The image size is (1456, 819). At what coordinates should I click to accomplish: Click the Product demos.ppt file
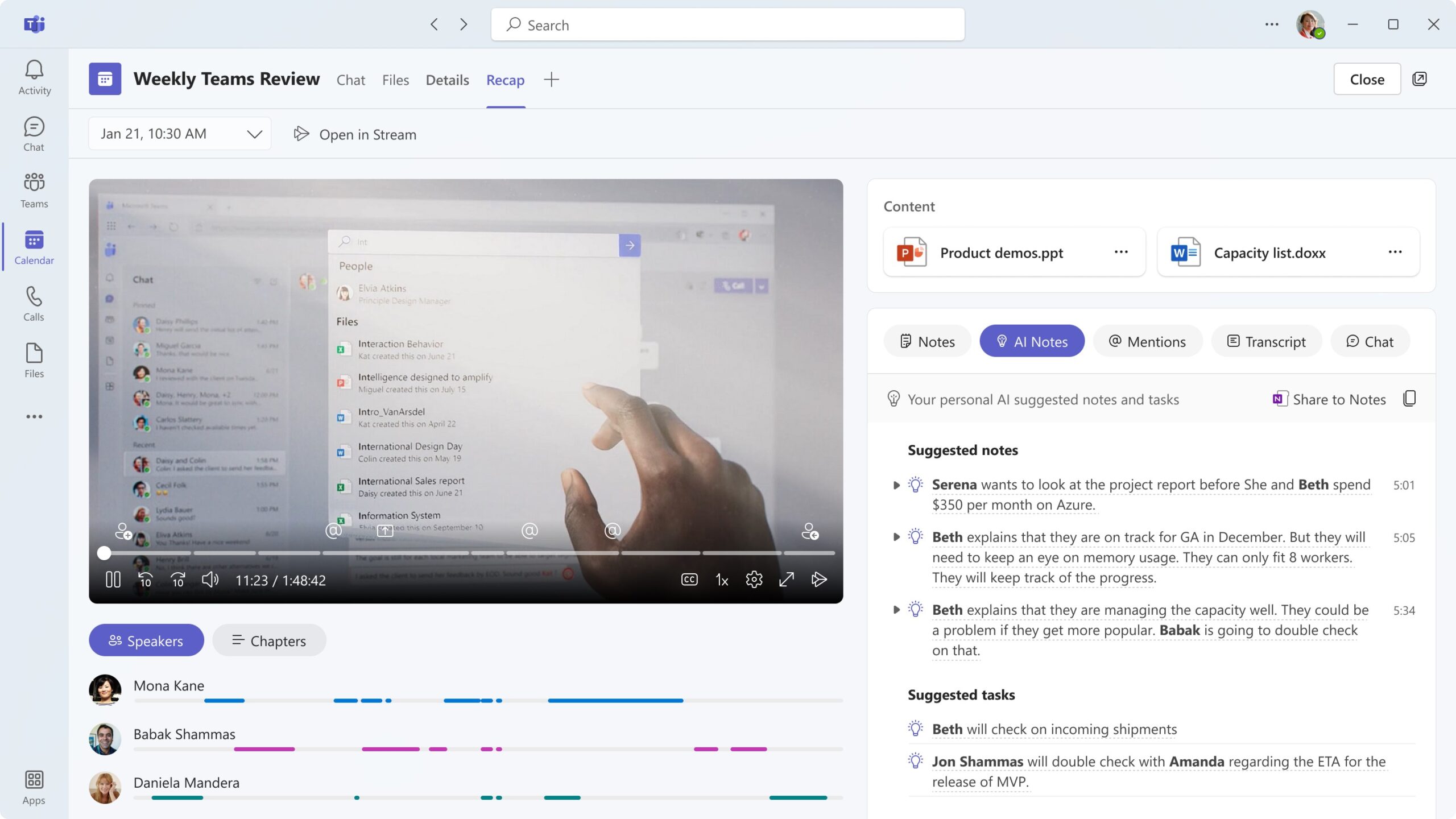(1001, 253)
